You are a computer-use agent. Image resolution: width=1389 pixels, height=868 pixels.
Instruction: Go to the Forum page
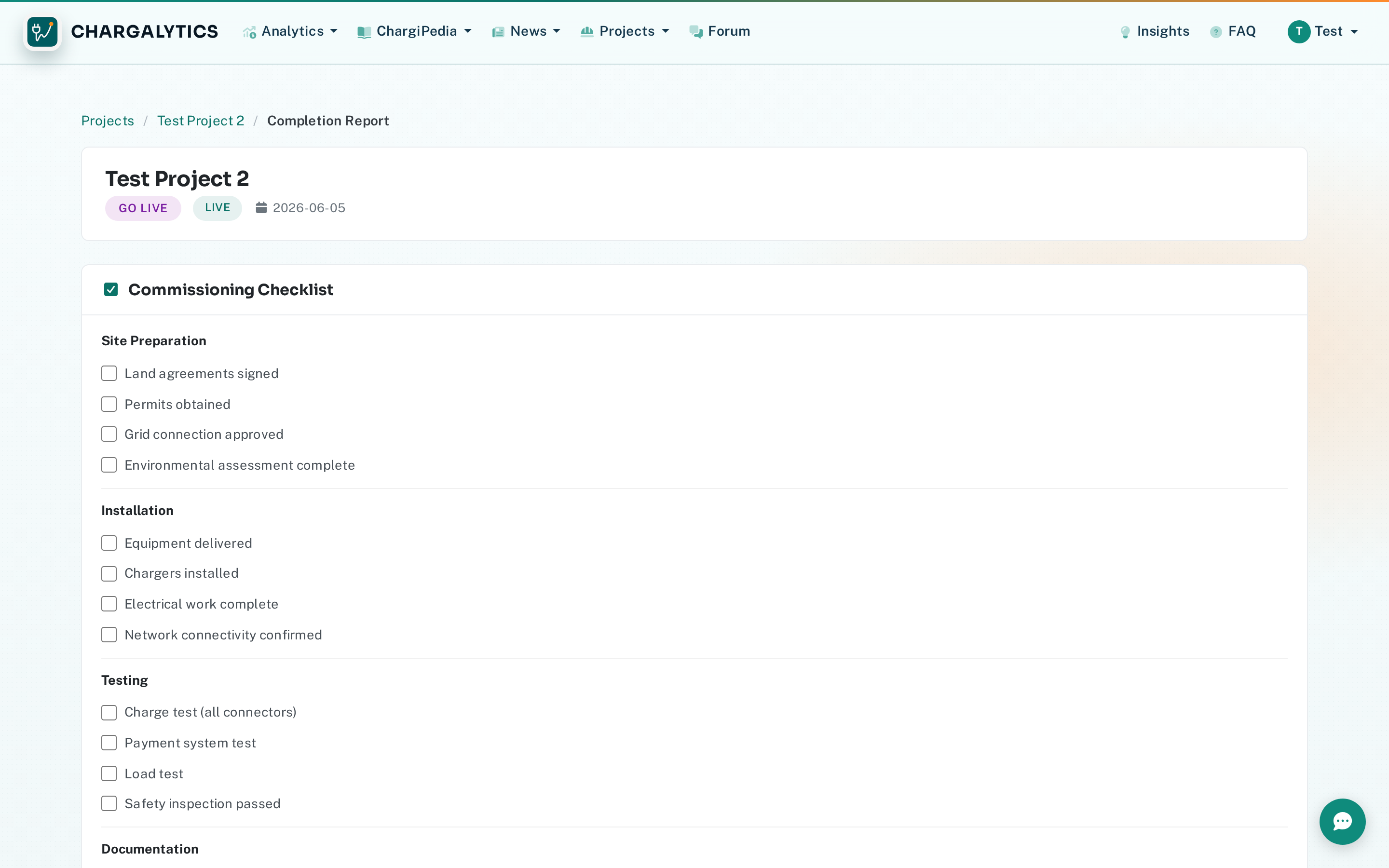point(720,31)
